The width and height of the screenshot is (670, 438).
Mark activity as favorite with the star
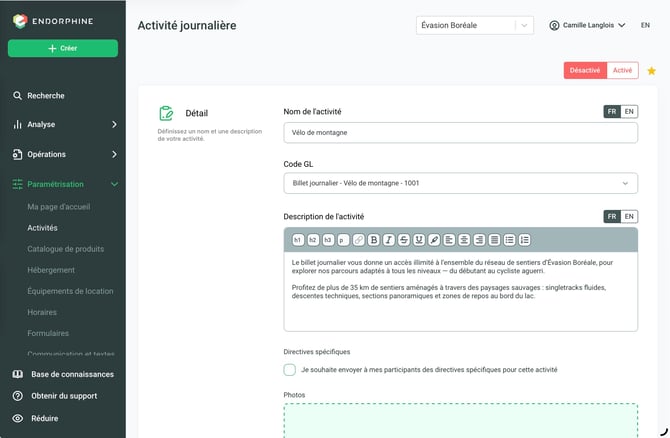[x=651, y=71]
